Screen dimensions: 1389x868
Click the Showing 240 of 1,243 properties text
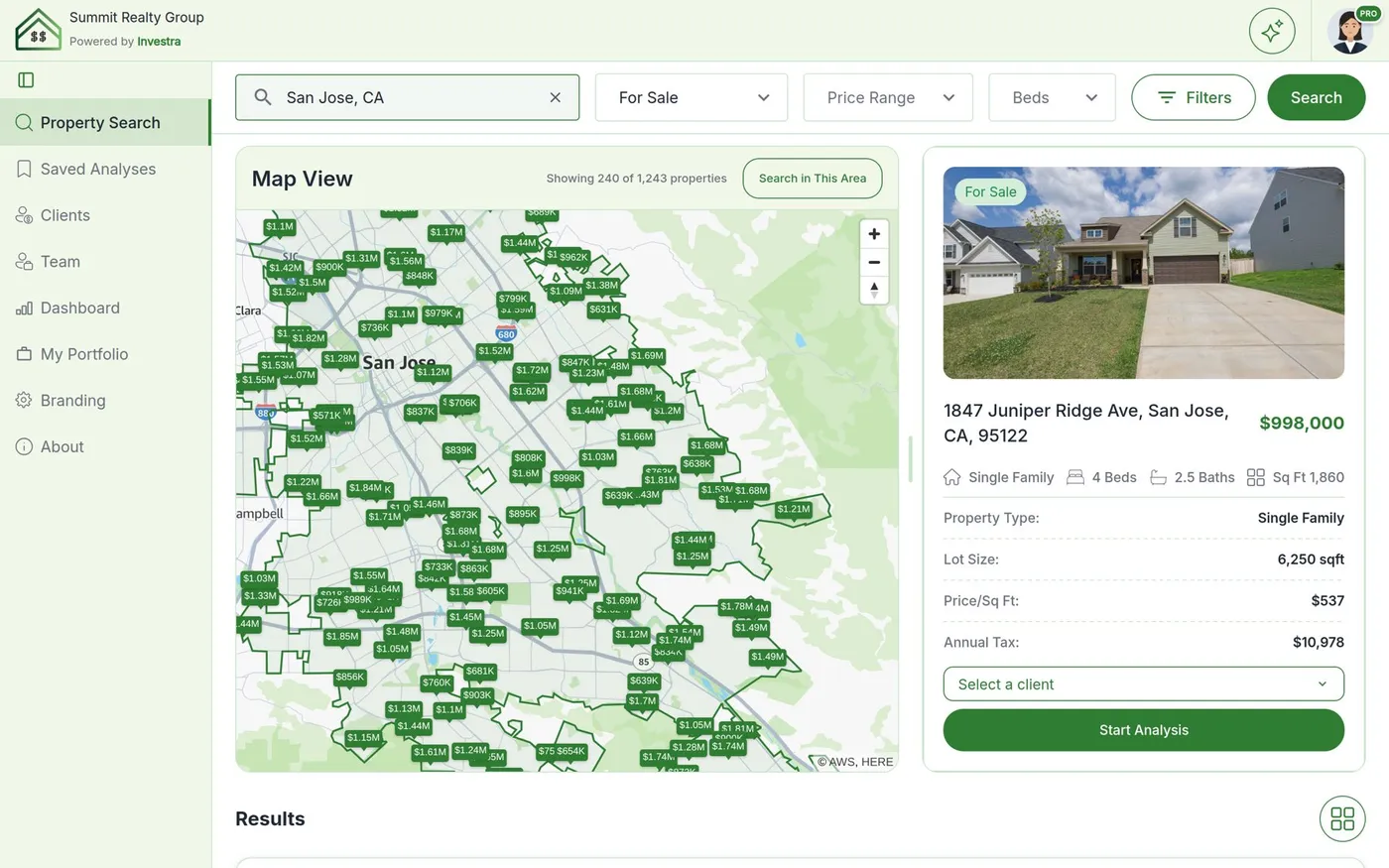pyautogui.click(x=636, y=179)
